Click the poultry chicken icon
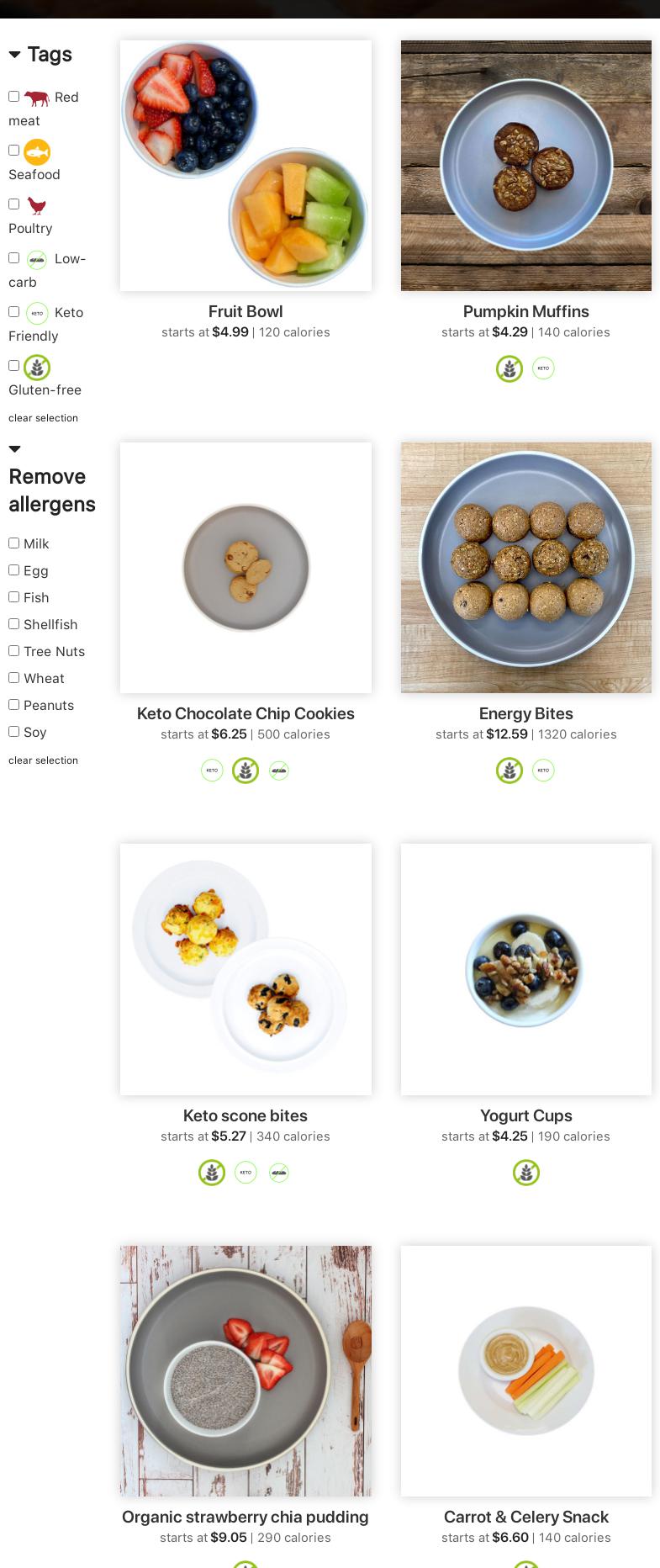Image resolution: width=660 pixels, height=1568 pixels. click(36, 205)
